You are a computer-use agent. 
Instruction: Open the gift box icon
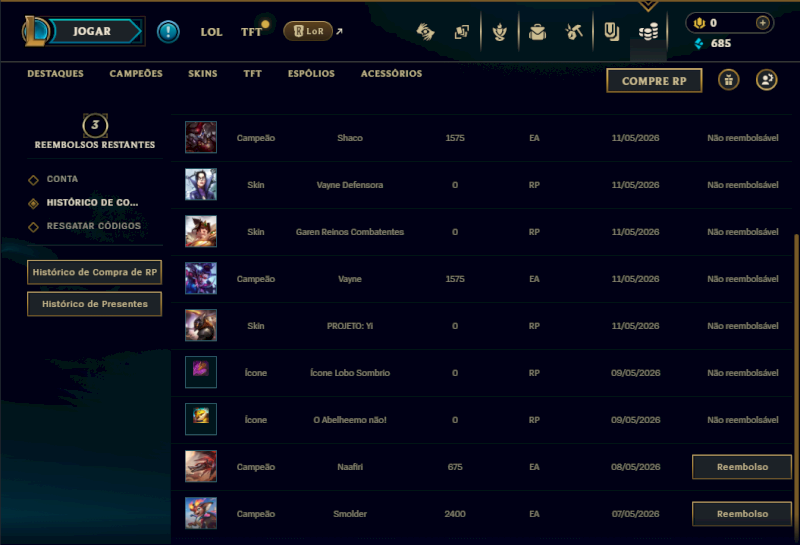pyautogui.click(x=729, y=80)
